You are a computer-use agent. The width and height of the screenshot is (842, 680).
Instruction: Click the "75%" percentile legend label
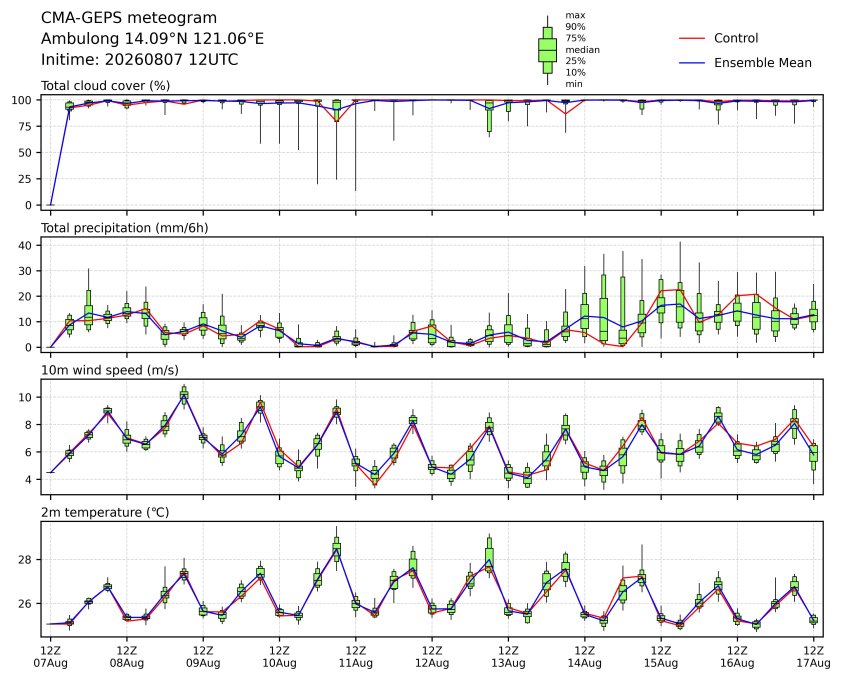click(575, 38)
